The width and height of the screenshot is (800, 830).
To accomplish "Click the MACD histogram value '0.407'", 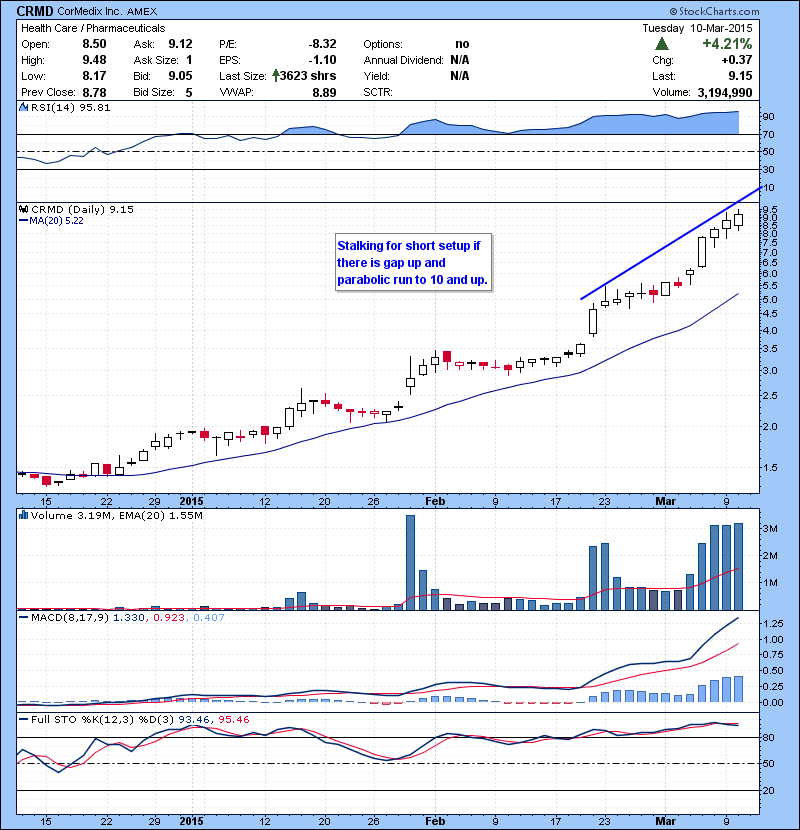I will click(x=209, y=617).
